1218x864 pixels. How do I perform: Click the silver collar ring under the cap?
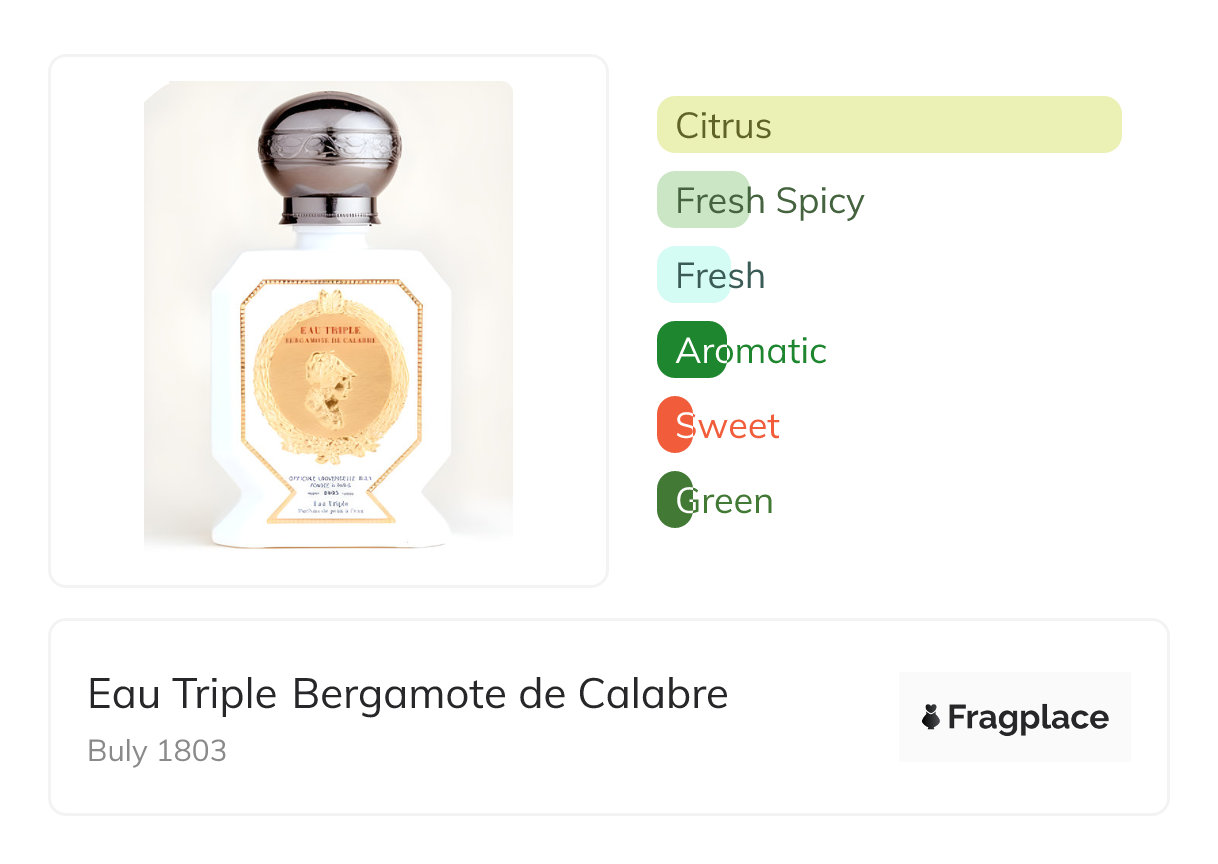point(329,210)
